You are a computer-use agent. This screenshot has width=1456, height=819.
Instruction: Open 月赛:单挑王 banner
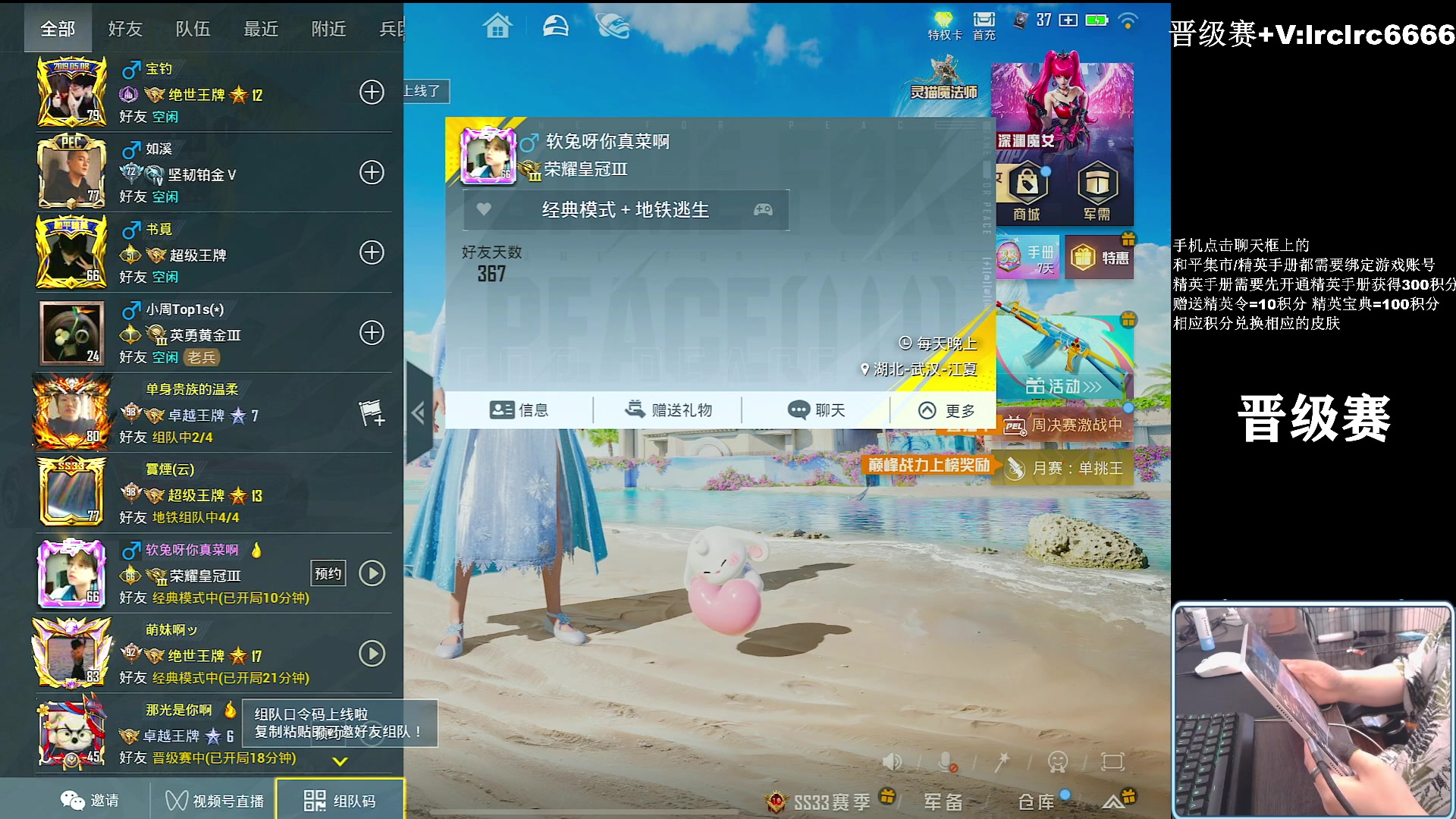click(1065, 469)
